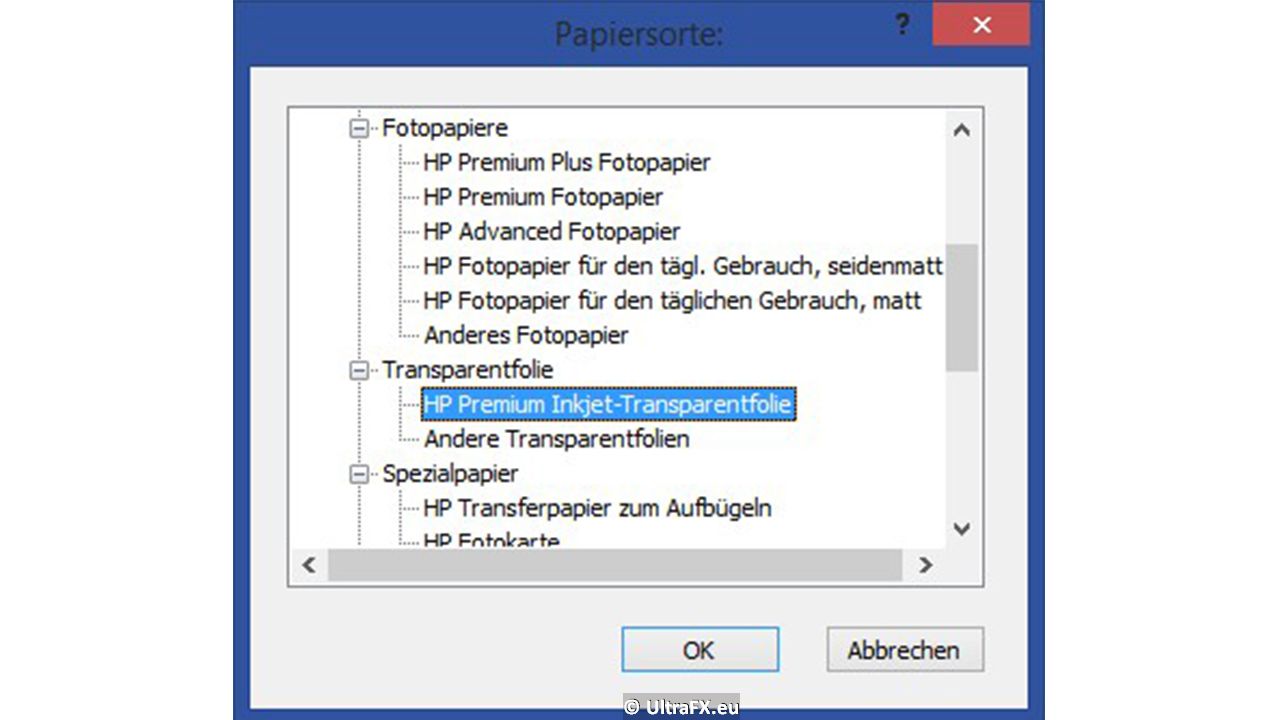Choose Andere Transparentfolien

pyautogui.click(x=556, y=439)
